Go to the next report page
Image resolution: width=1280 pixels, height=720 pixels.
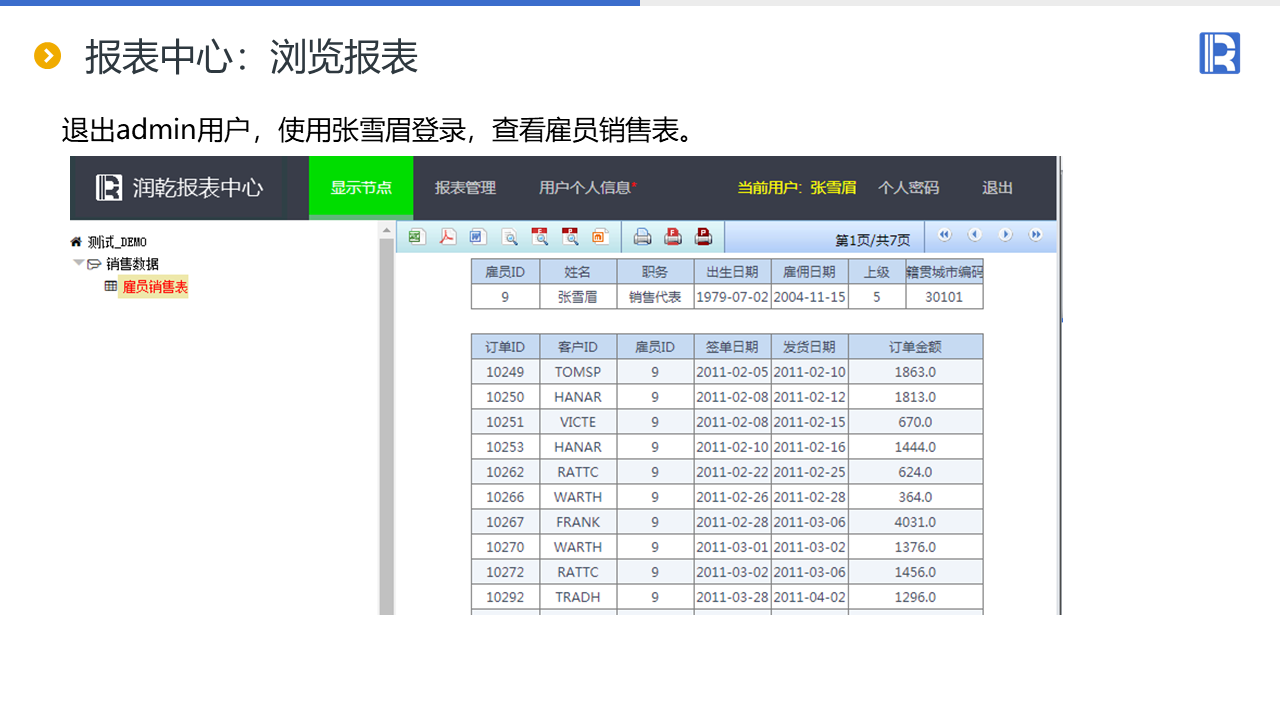1005,235
